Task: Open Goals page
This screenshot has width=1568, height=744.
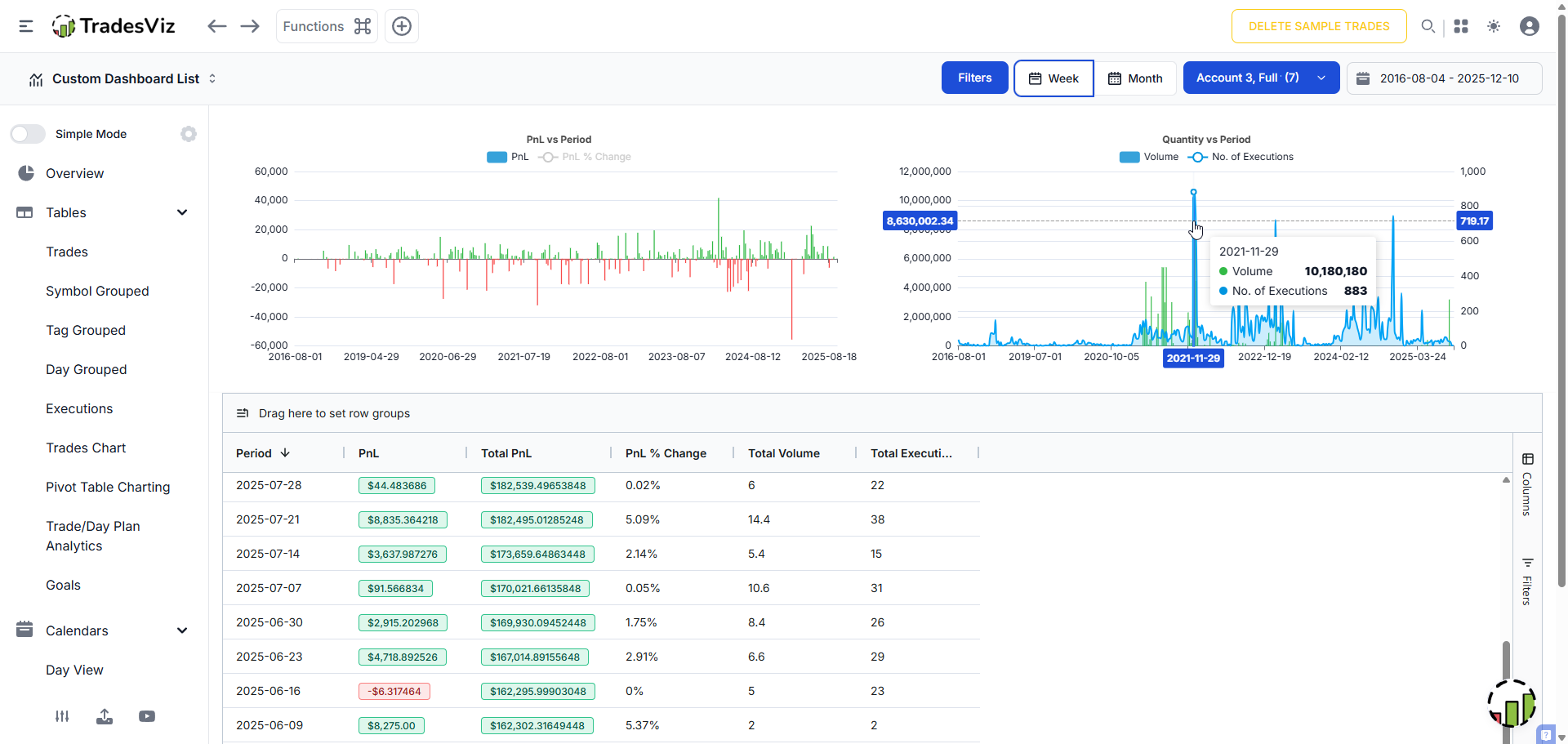Action: (63, 585)
